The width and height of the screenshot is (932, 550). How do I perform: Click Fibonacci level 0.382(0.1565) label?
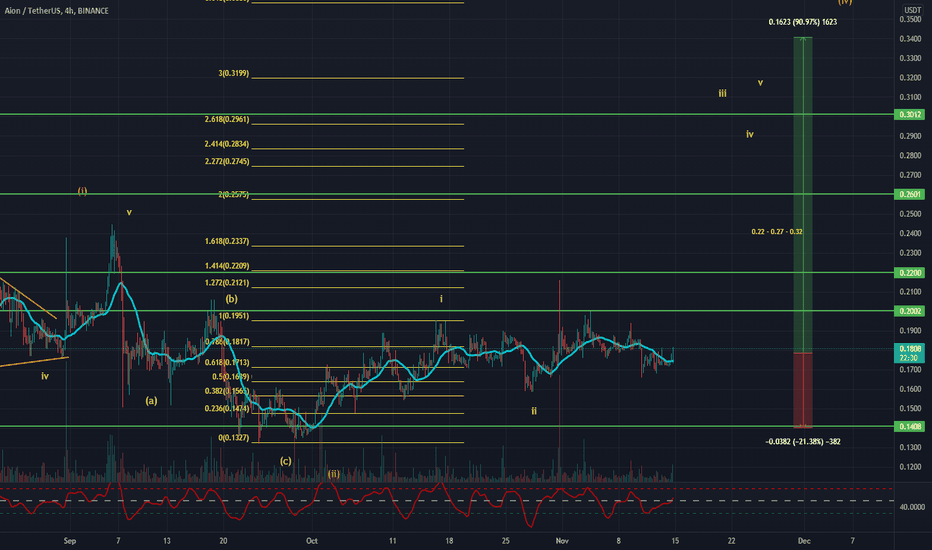(x=227, y=391)
